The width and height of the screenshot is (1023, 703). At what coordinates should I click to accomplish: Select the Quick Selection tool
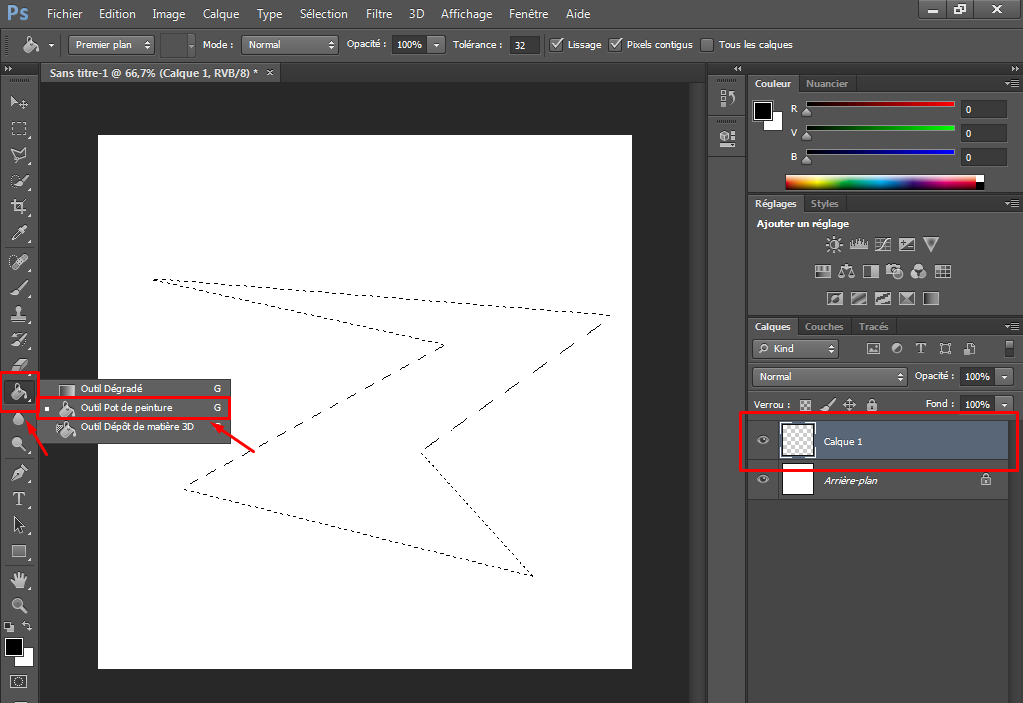pos(19,181)
